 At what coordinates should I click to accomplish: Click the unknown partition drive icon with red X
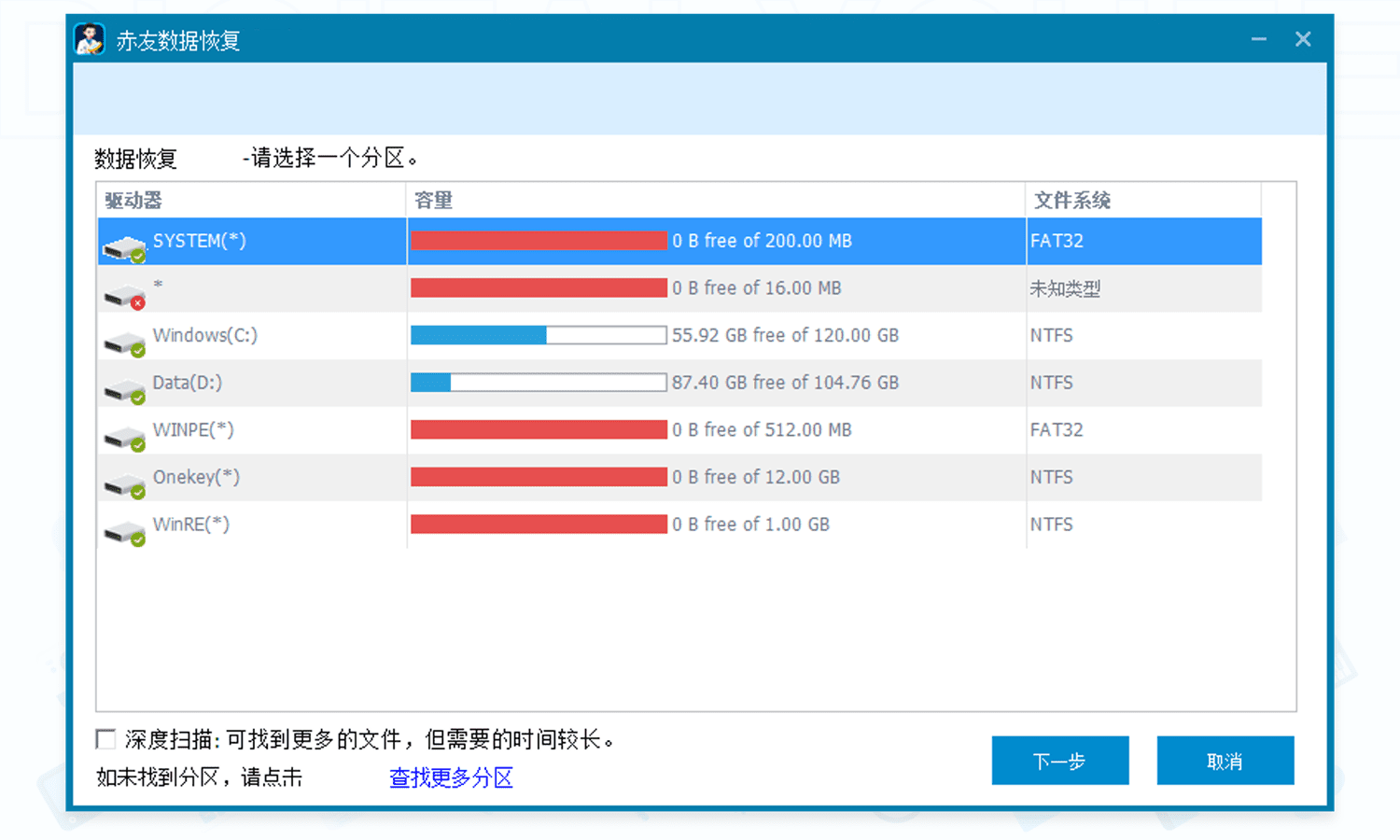click(x=124, y=297)
